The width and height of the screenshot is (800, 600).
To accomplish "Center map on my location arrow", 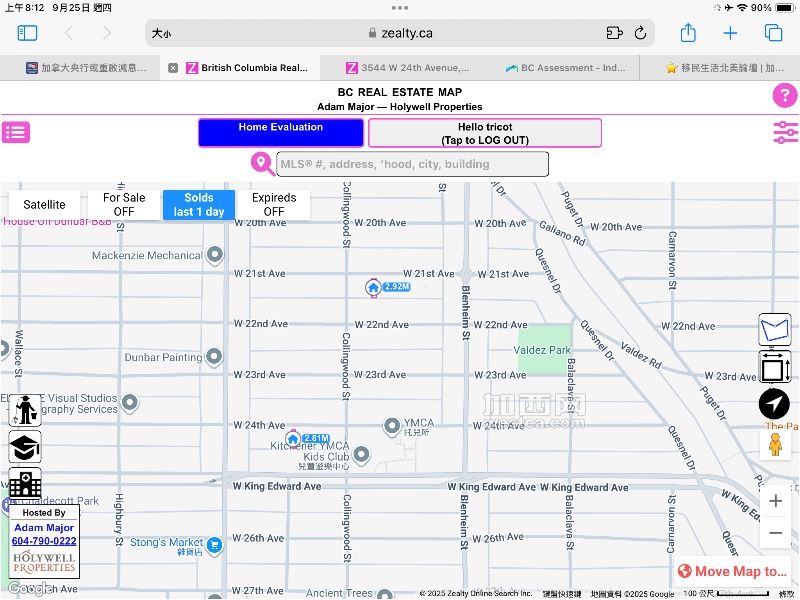I will point(774,404).
